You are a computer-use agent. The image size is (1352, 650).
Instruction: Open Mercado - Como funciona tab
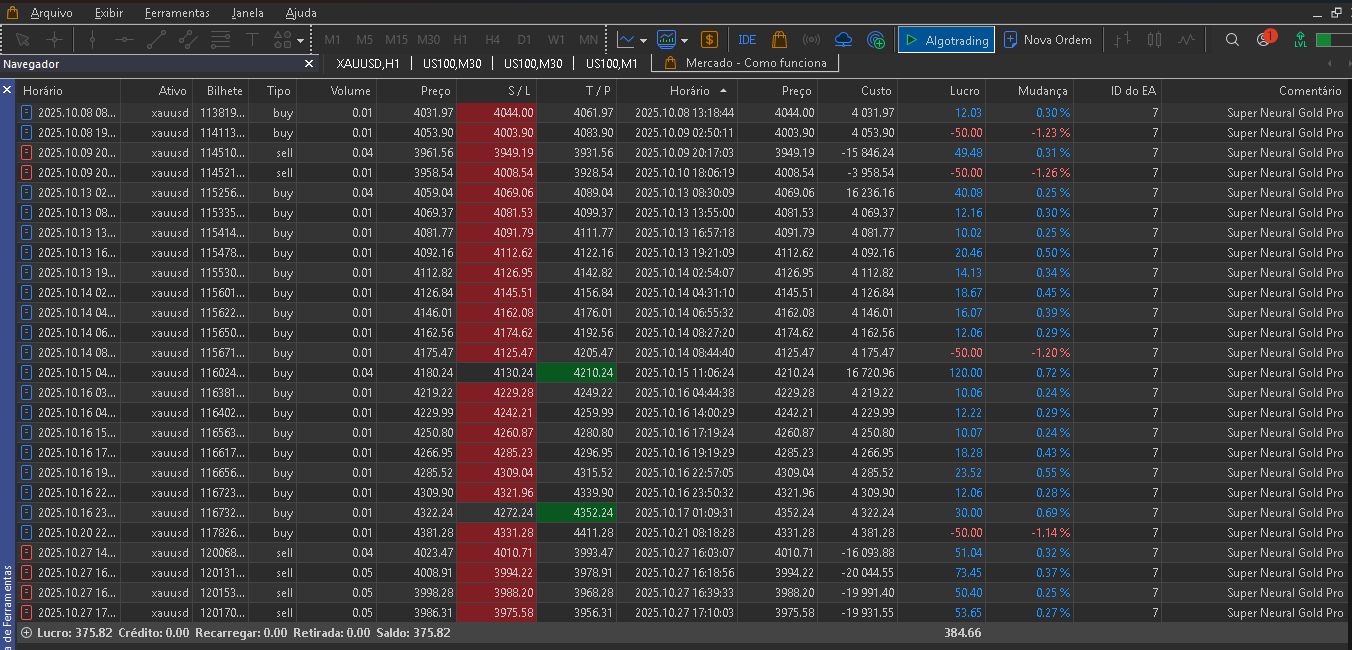[x=745, y=63]
